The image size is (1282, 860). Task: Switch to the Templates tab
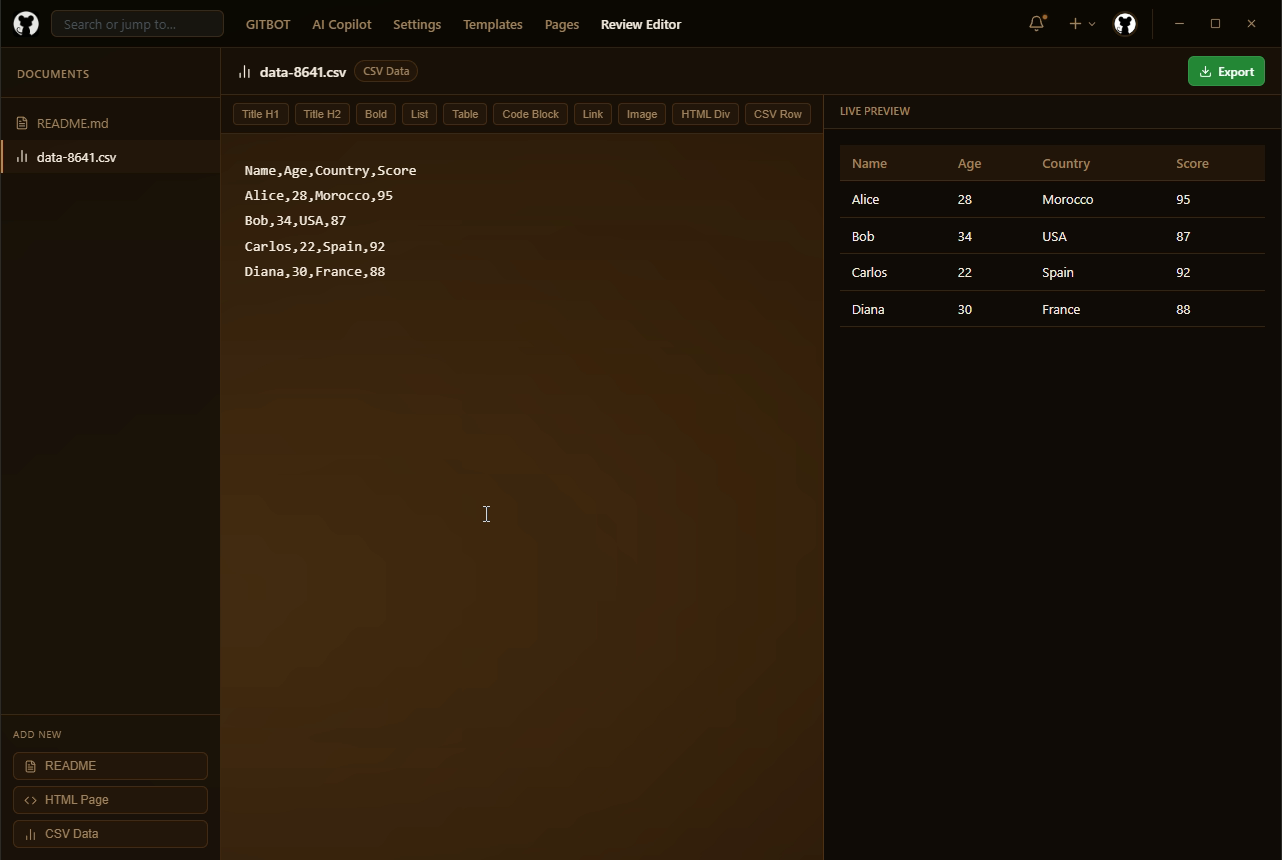pos(492,24)
